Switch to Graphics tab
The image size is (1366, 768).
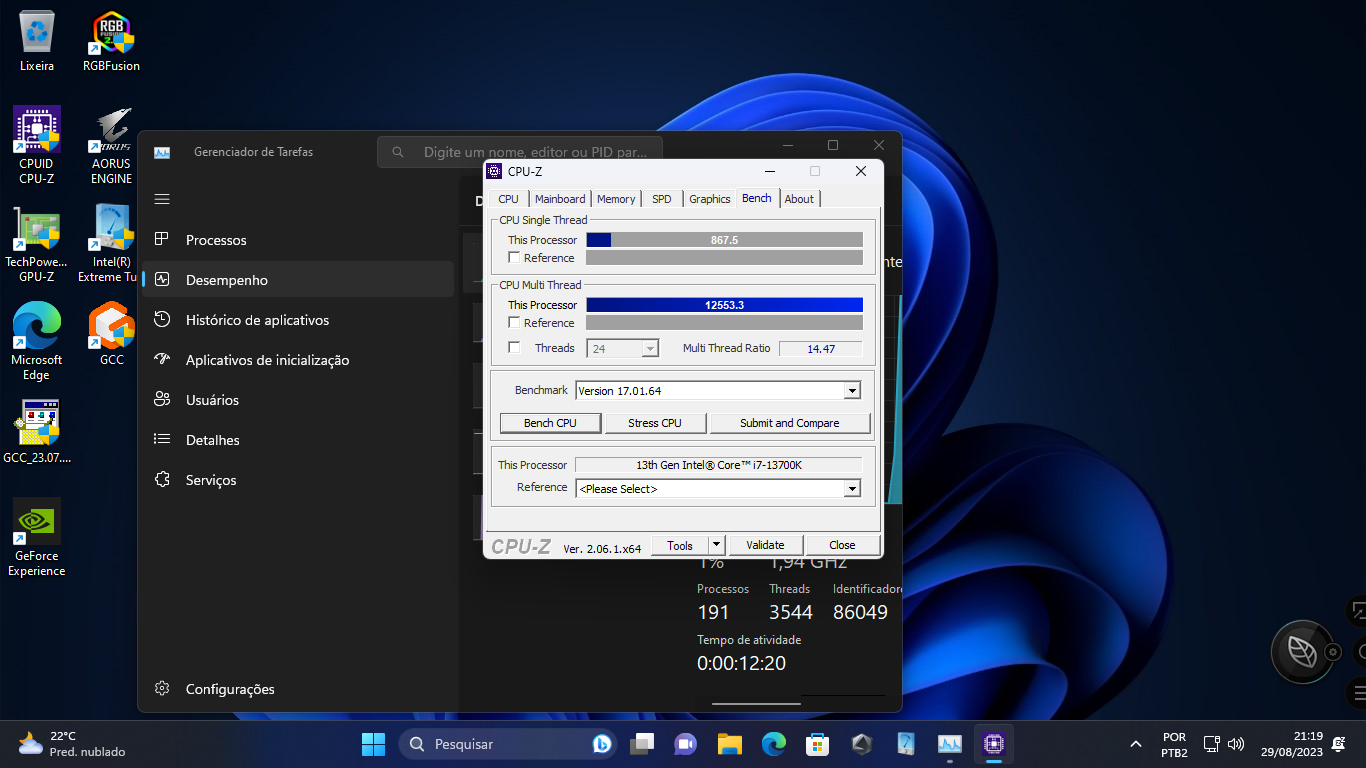[x=710, y=199]
